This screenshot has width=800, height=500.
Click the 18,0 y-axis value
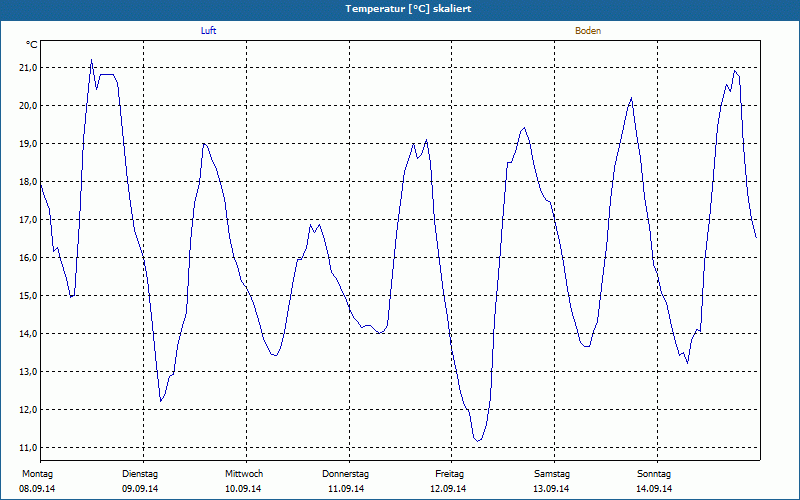click(28, 182)
